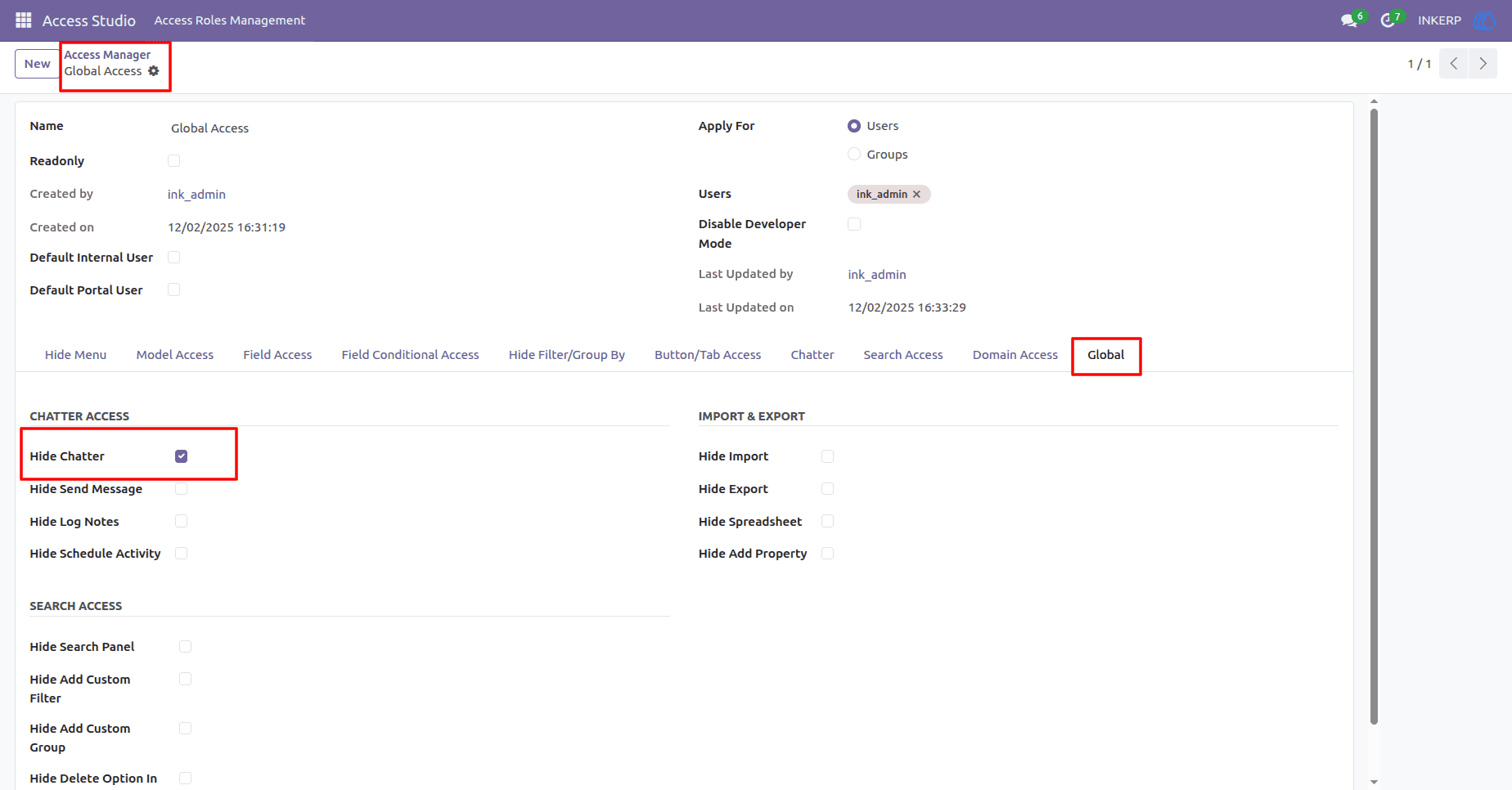Enable Hide Log Notes checkbox
The image size is (1512, 790).
pos(182,522)
